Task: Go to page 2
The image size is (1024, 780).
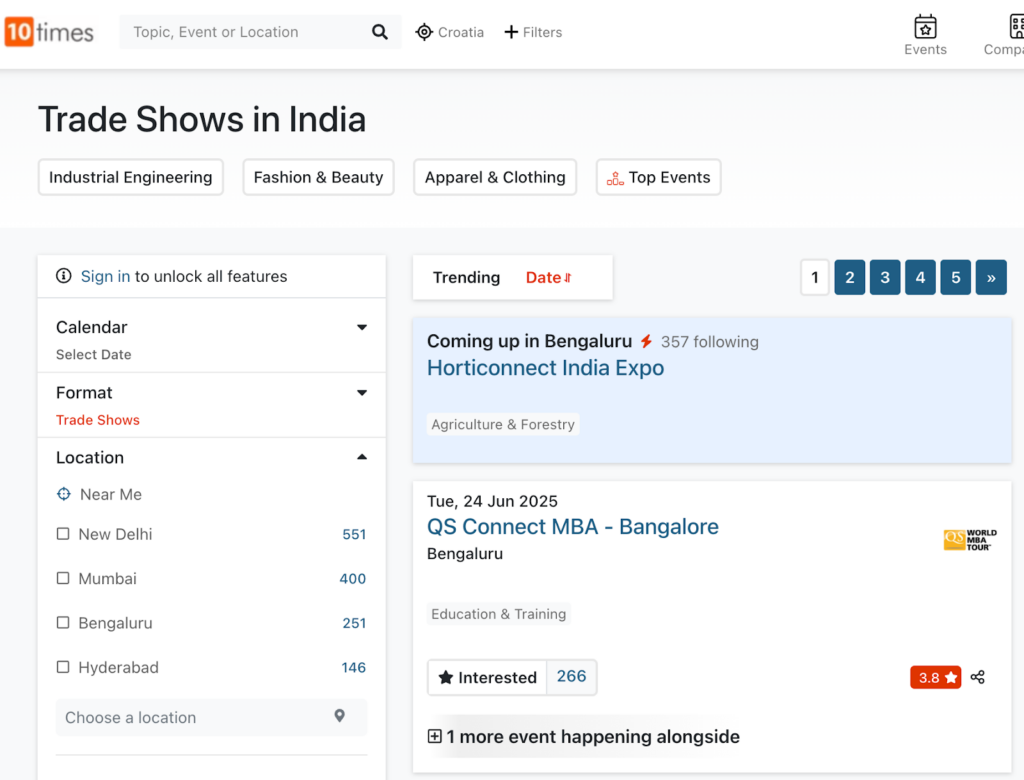Action: [850, 278]
